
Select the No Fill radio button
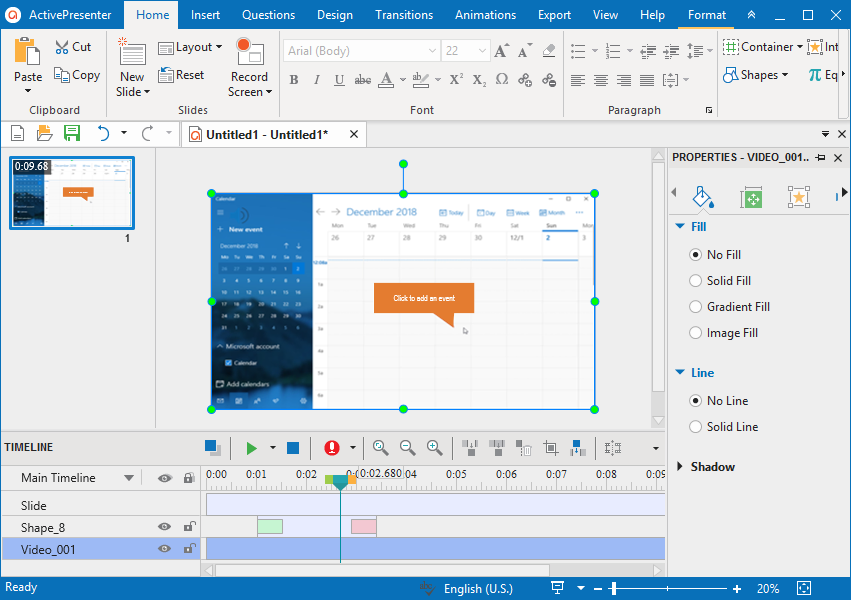[695, 254]
